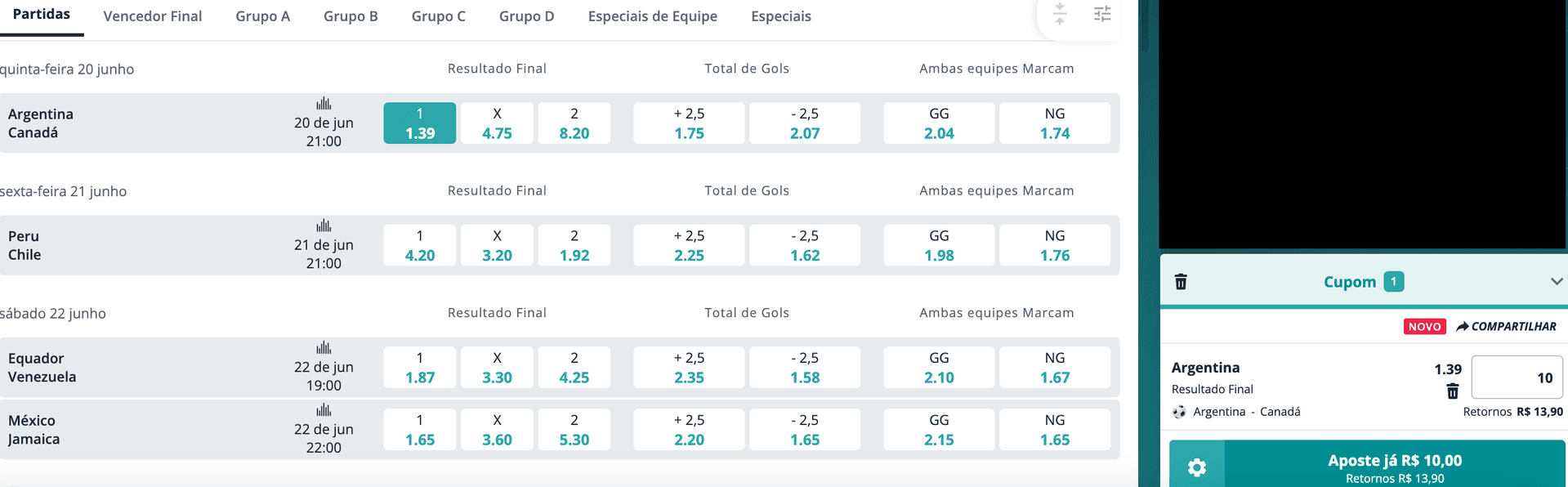Select draw odds 4.75 for Argentina Canadá

click(497, 123)
